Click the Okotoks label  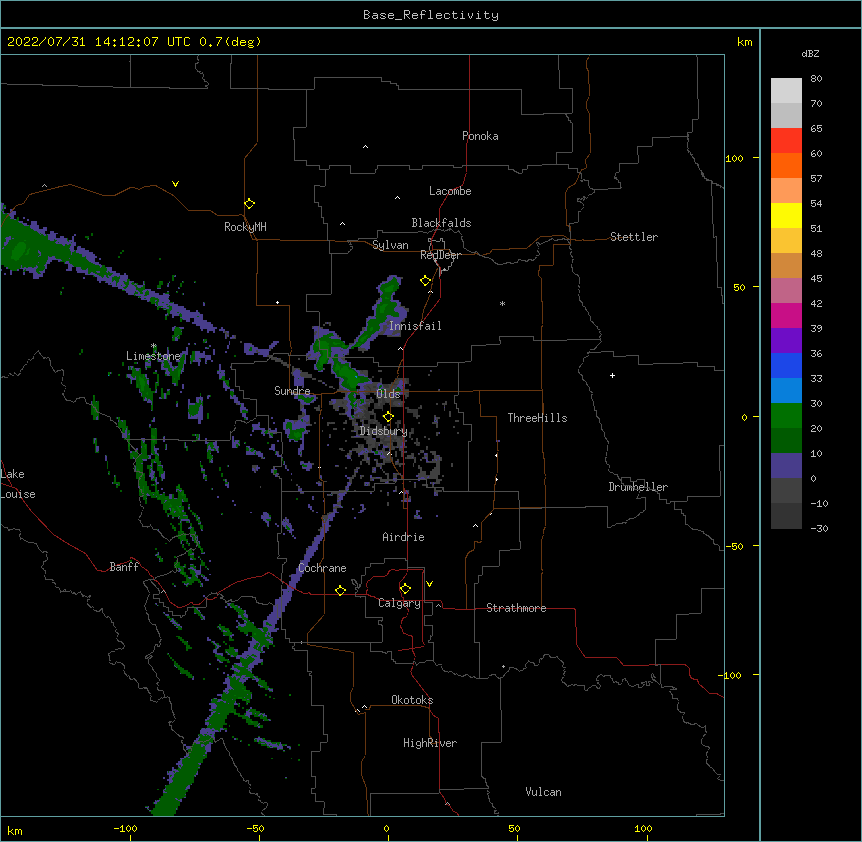[412, 700]
